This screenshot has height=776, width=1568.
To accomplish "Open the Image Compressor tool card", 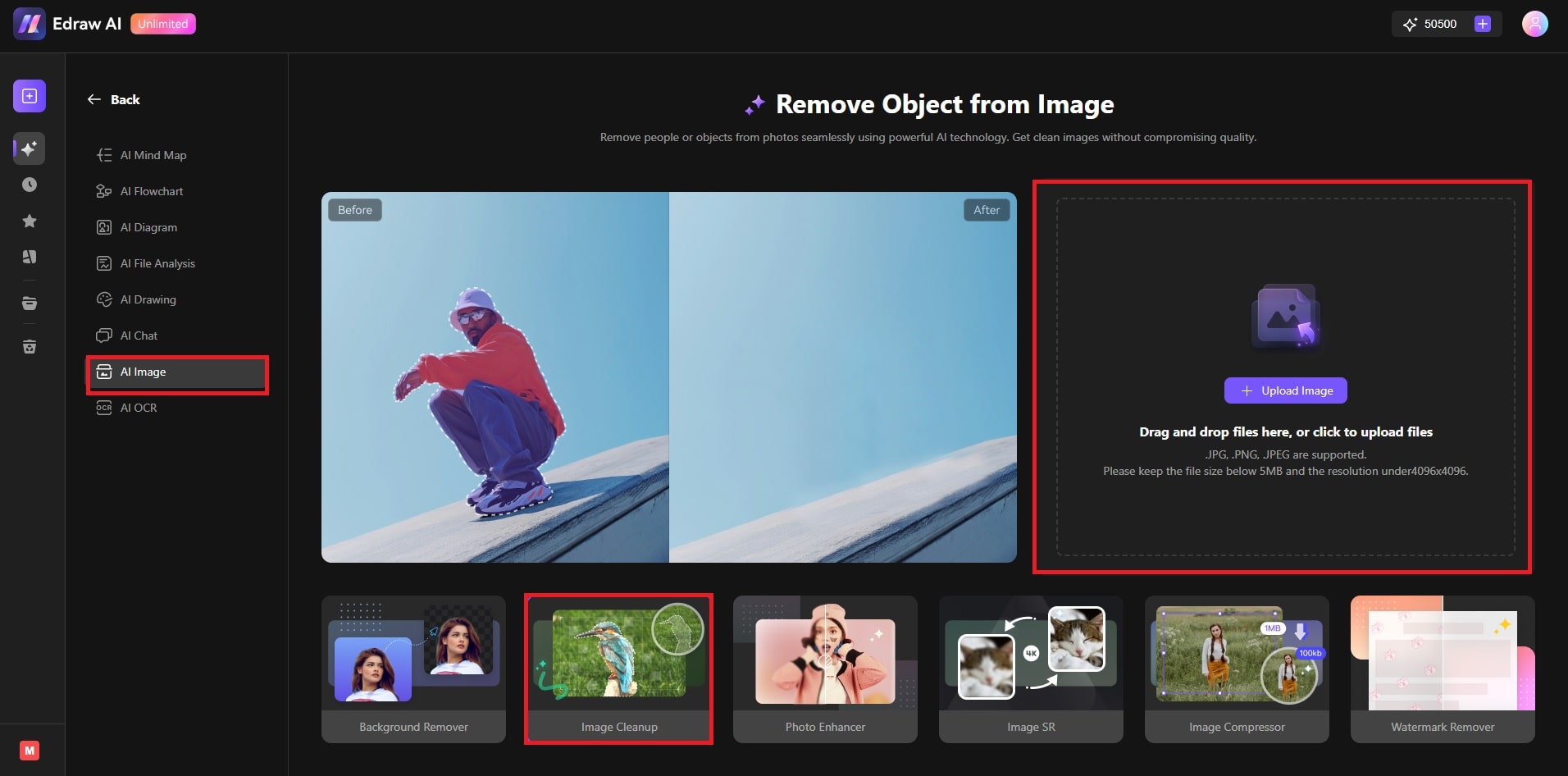I will click(x=1237, y=669).
